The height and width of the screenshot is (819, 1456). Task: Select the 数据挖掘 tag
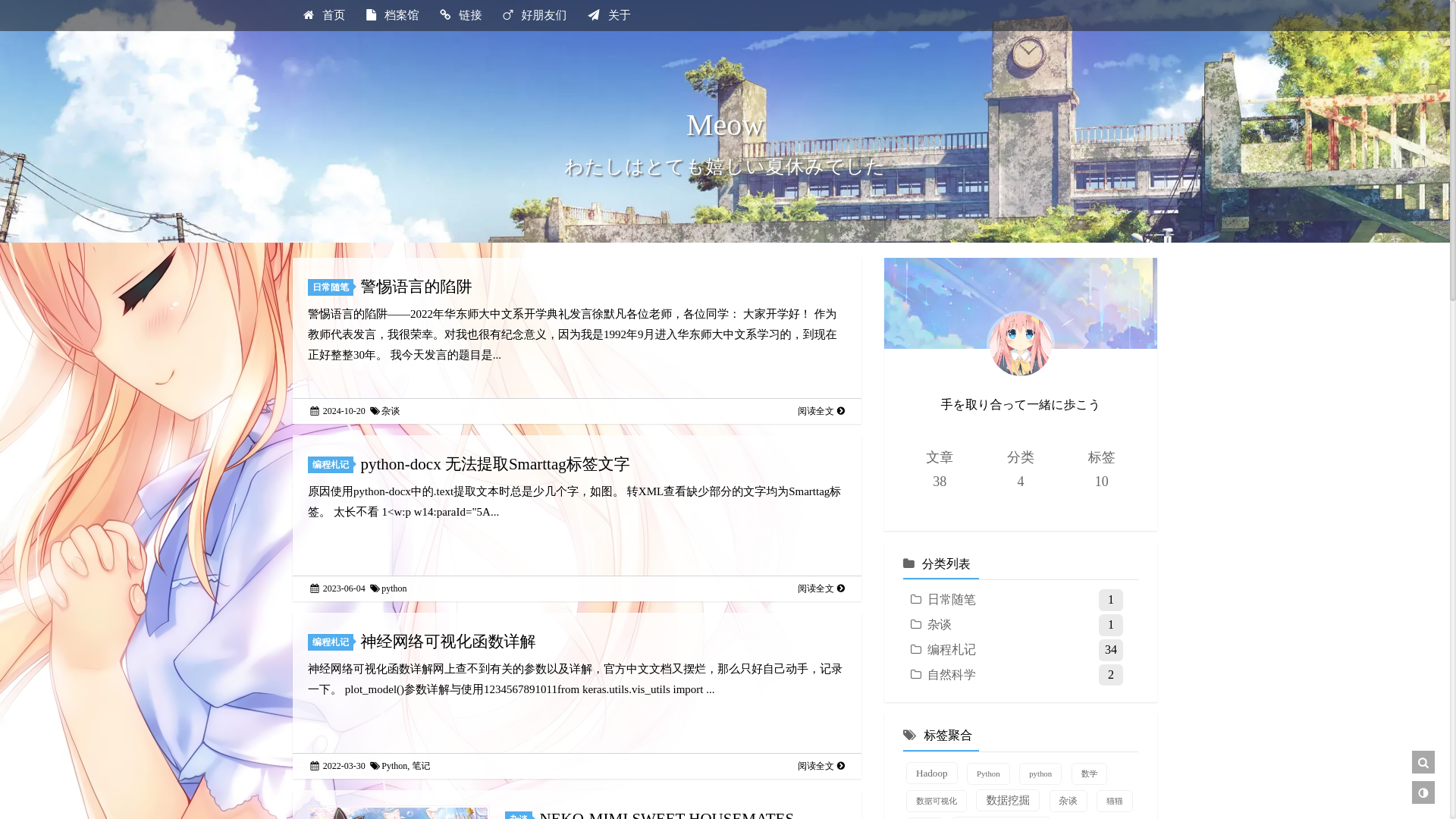(1008, 801)
